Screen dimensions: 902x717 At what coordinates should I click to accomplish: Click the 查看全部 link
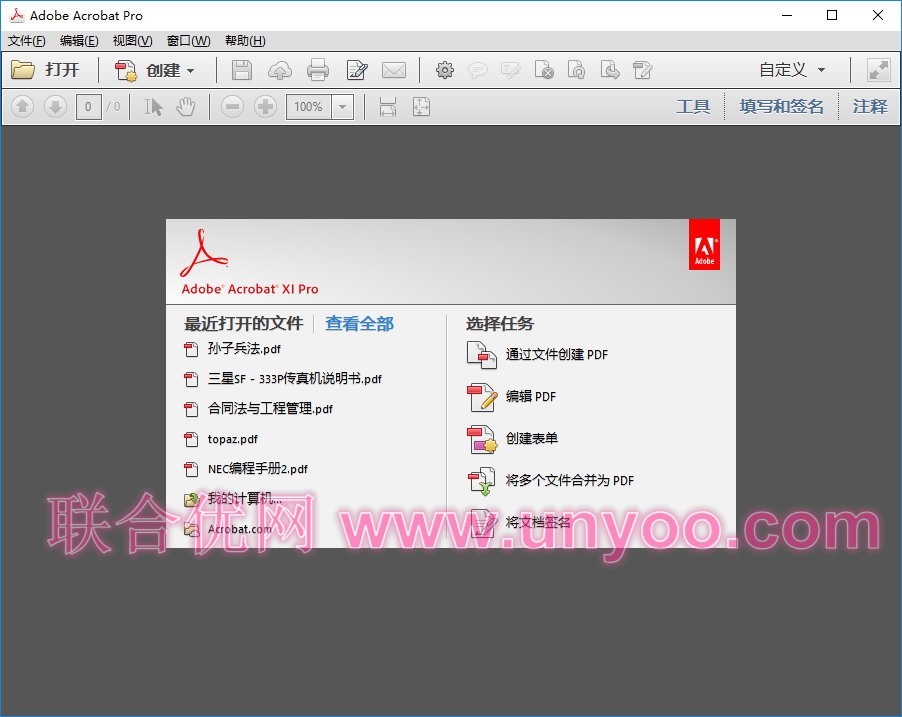(360, 324)
